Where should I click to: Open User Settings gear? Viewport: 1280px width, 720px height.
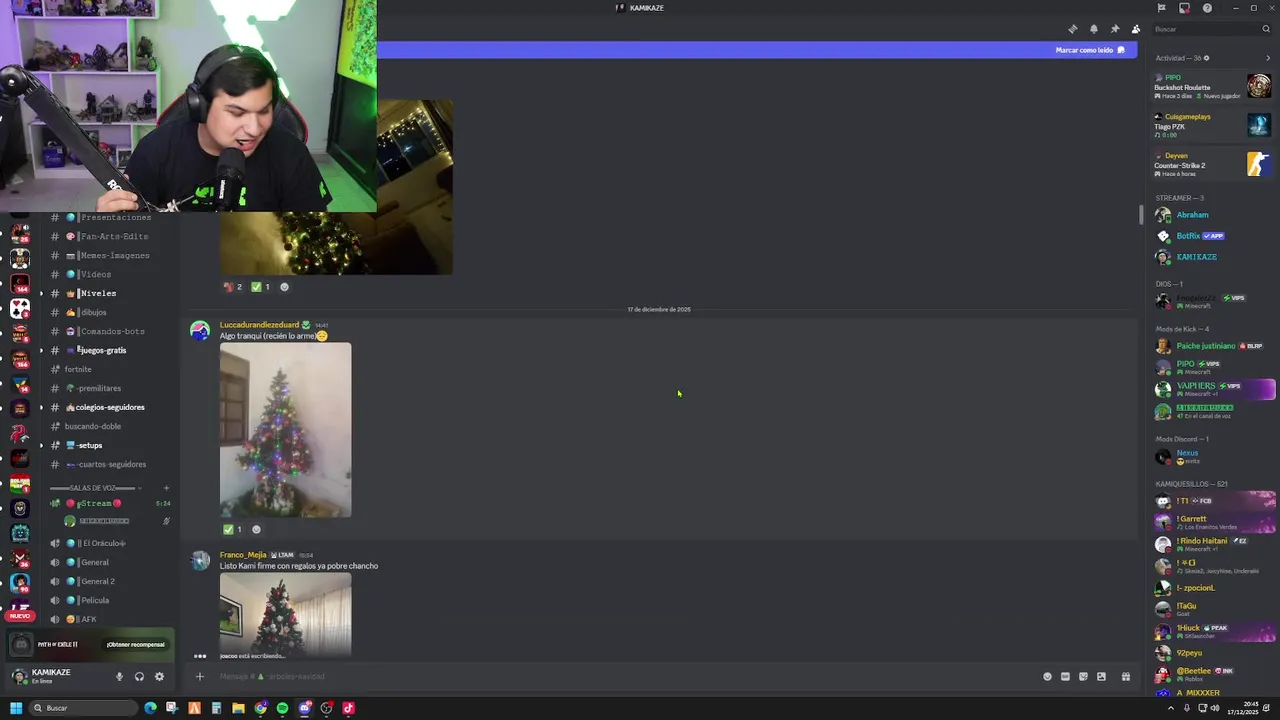159,677
